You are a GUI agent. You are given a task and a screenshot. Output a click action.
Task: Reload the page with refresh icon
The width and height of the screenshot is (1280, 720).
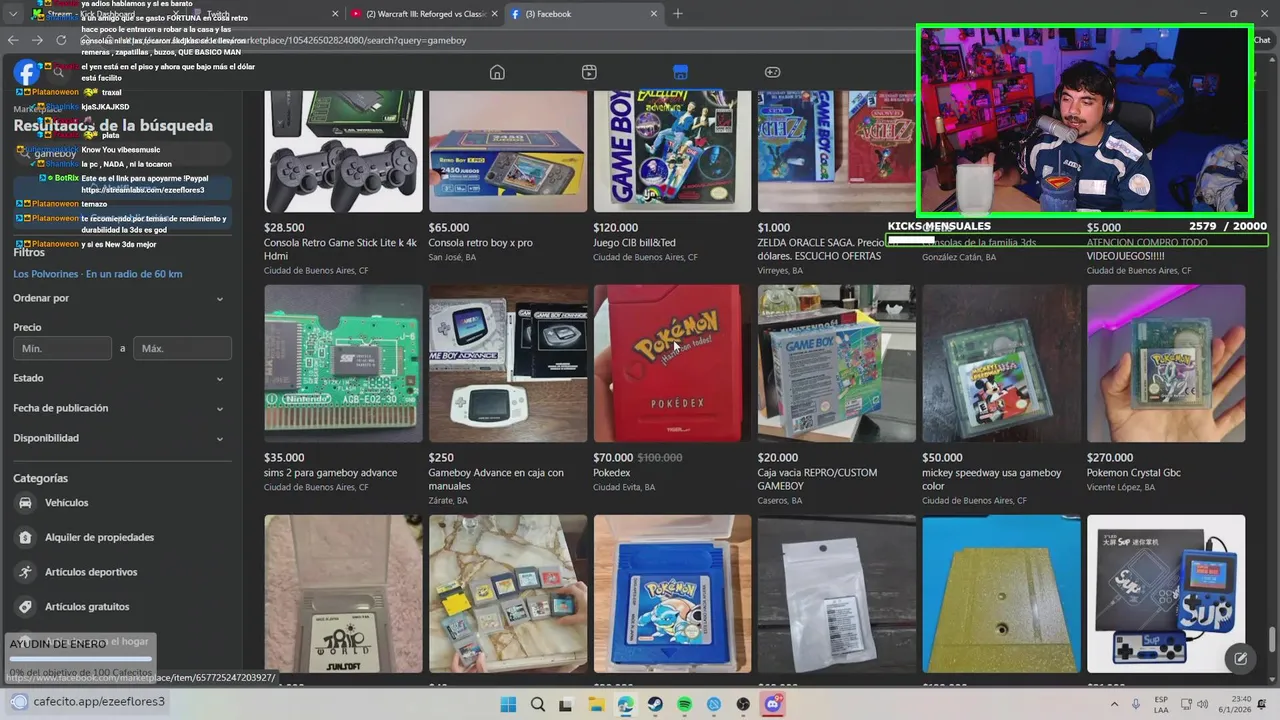tap(61, 40)
